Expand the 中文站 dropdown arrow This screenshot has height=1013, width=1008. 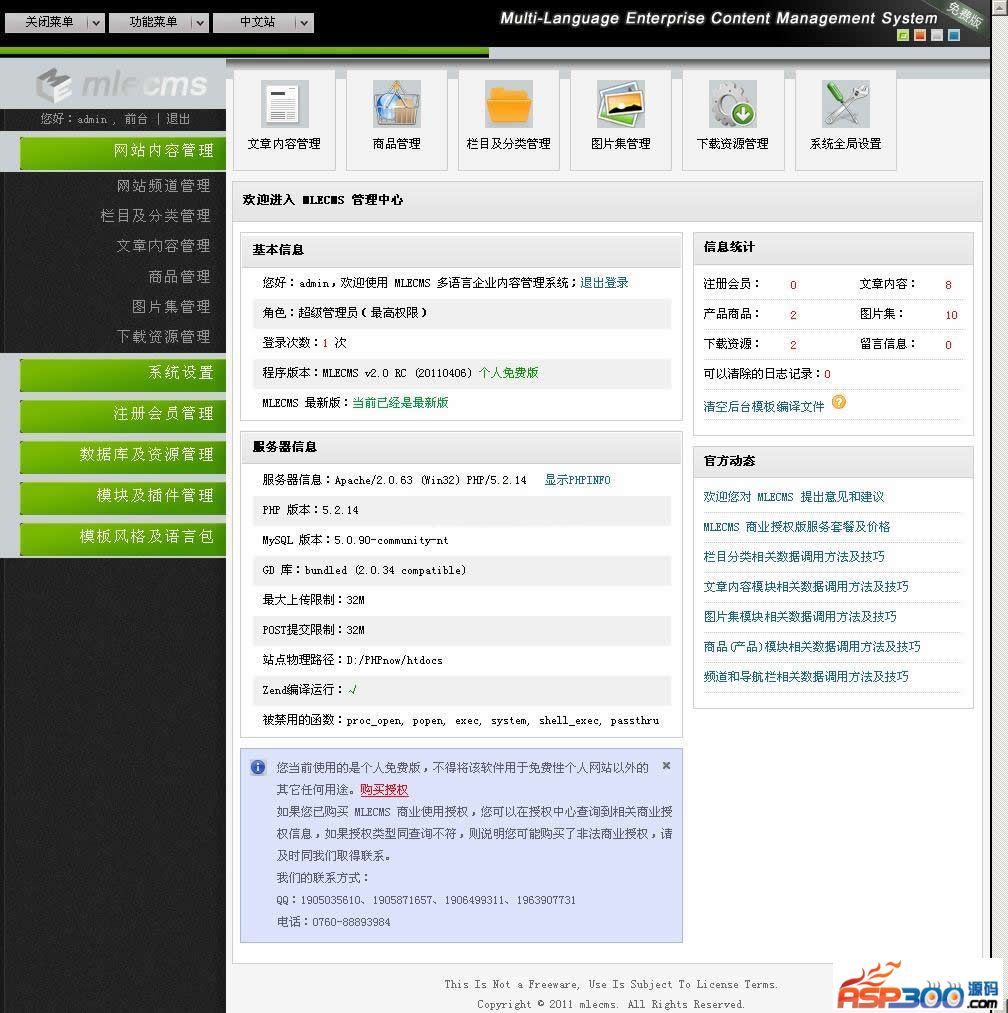(x=304, y=23)
